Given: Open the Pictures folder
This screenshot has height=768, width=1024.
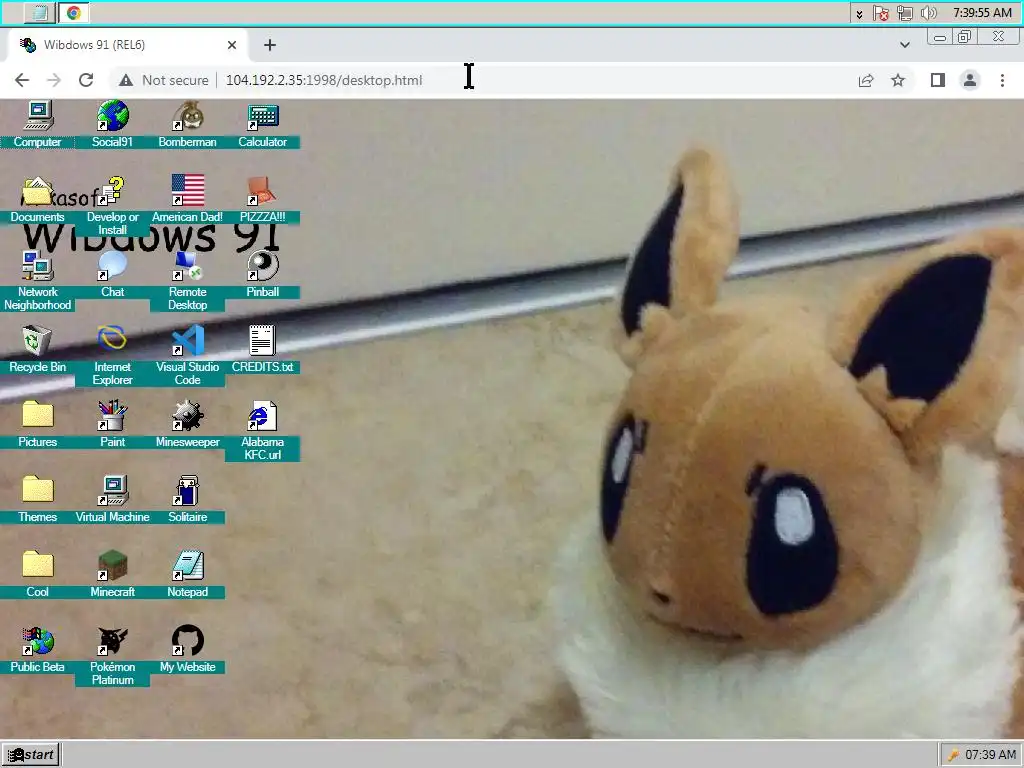Looking at the screenshot, I should point(37,424).
